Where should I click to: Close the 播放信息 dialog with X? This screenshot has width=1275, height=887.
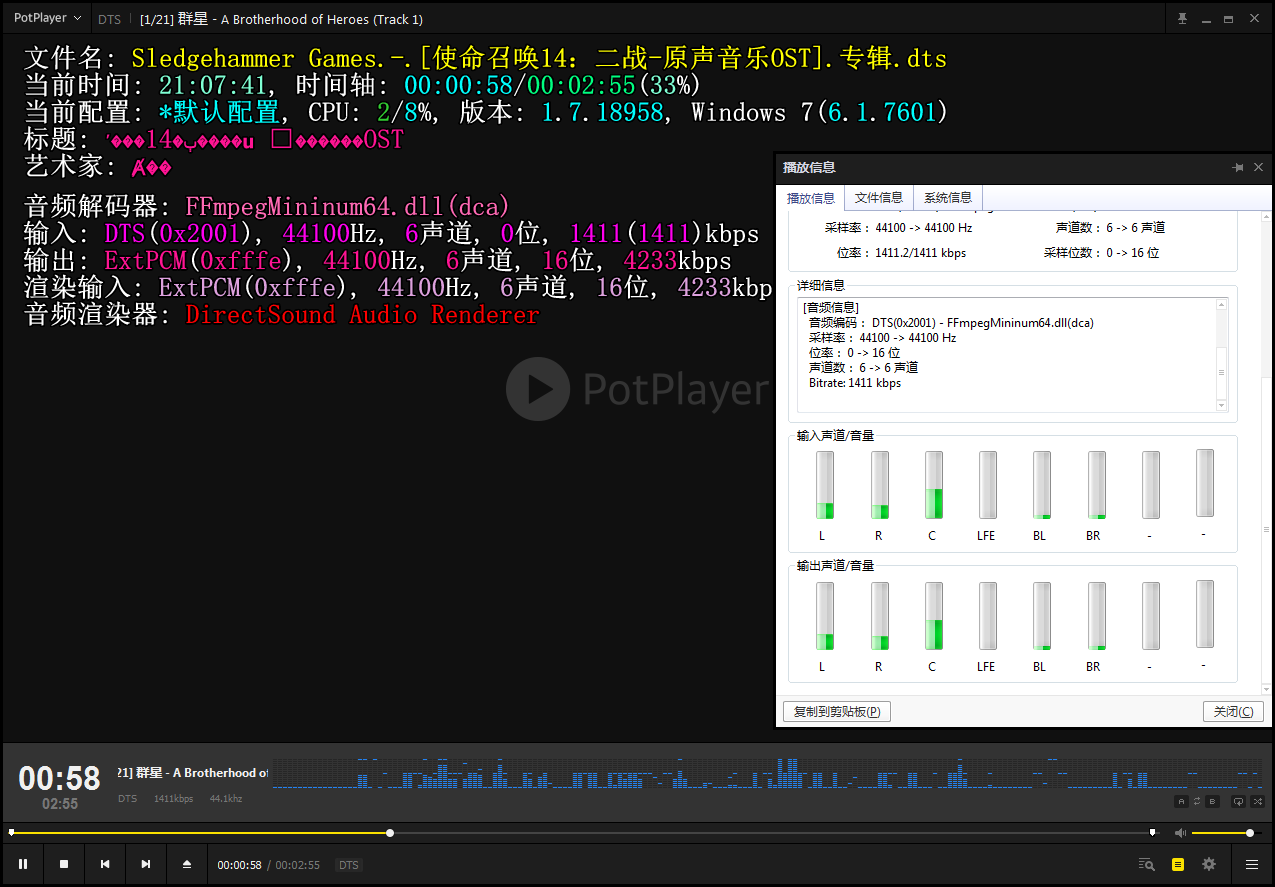point(1258,167)
